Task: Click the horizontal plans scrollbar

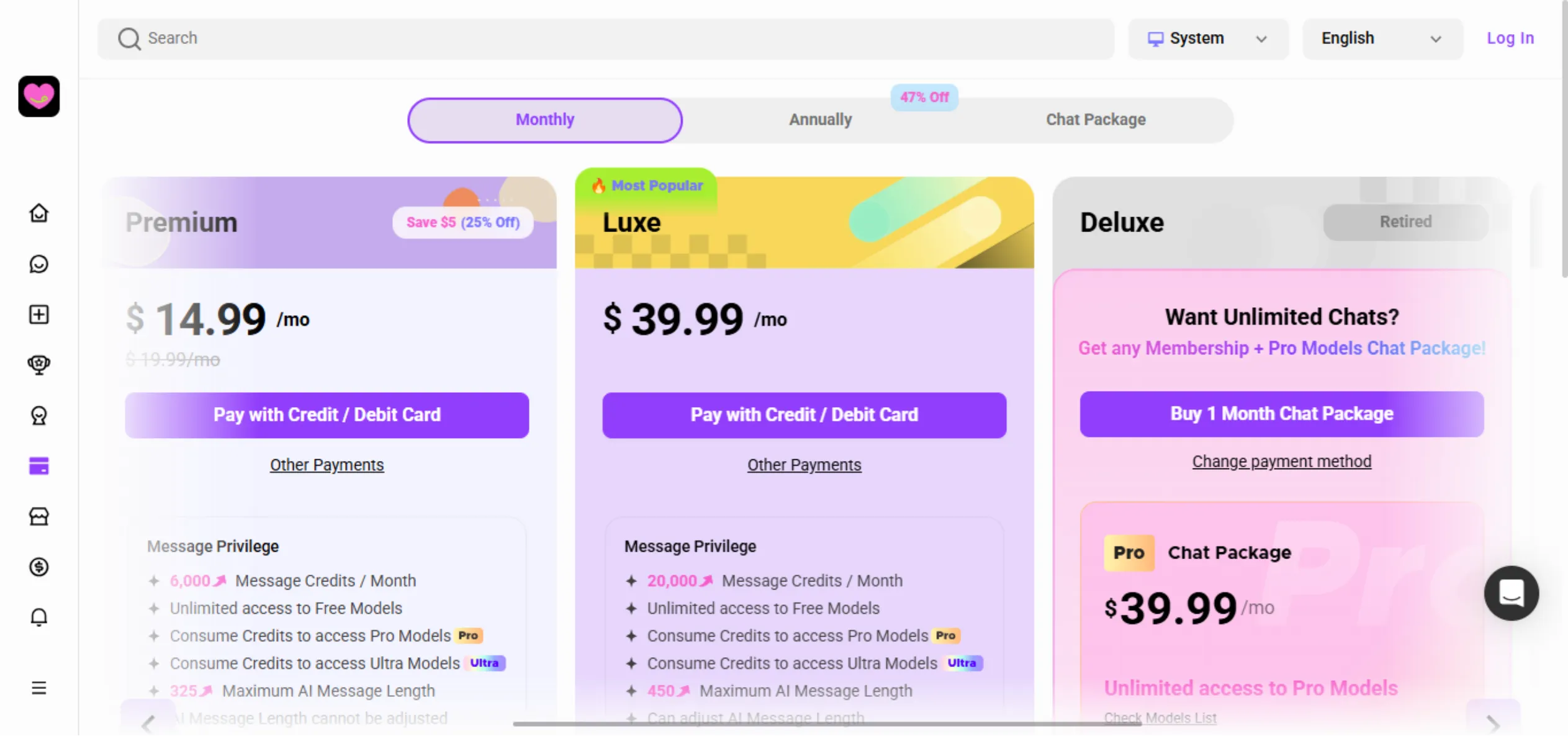Action: click(827, 724)
